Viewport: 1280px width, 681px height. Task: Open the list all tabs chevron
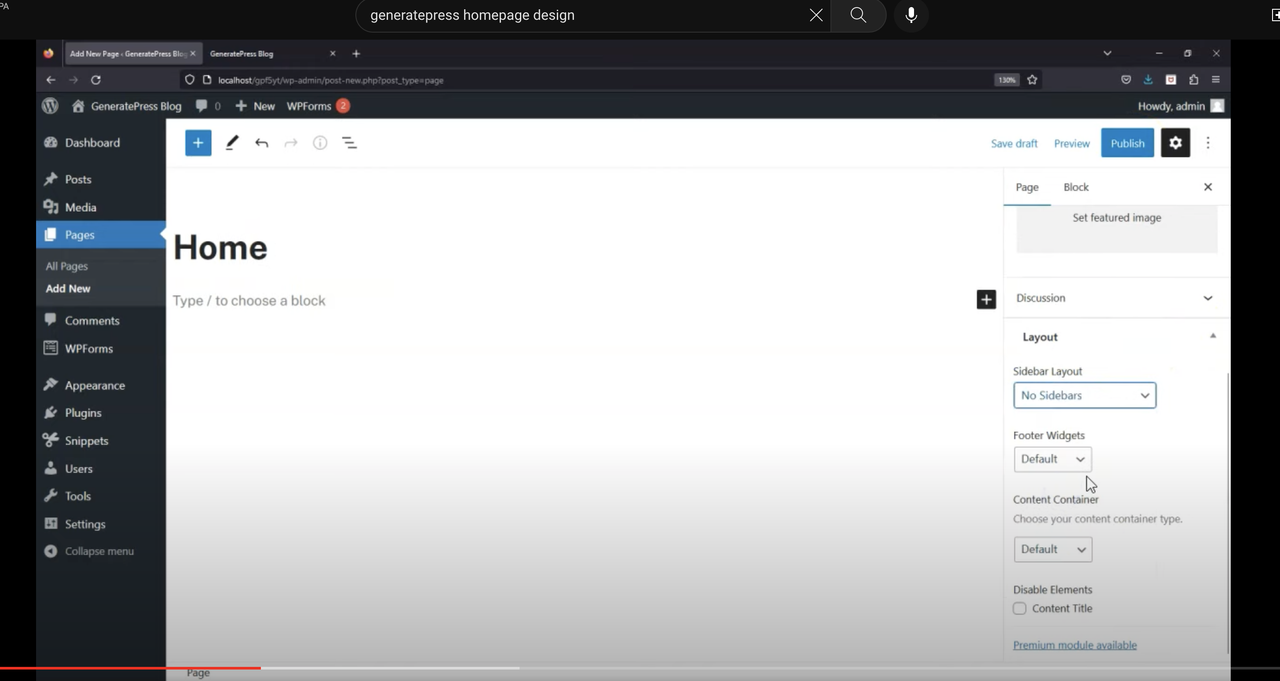1107,54
